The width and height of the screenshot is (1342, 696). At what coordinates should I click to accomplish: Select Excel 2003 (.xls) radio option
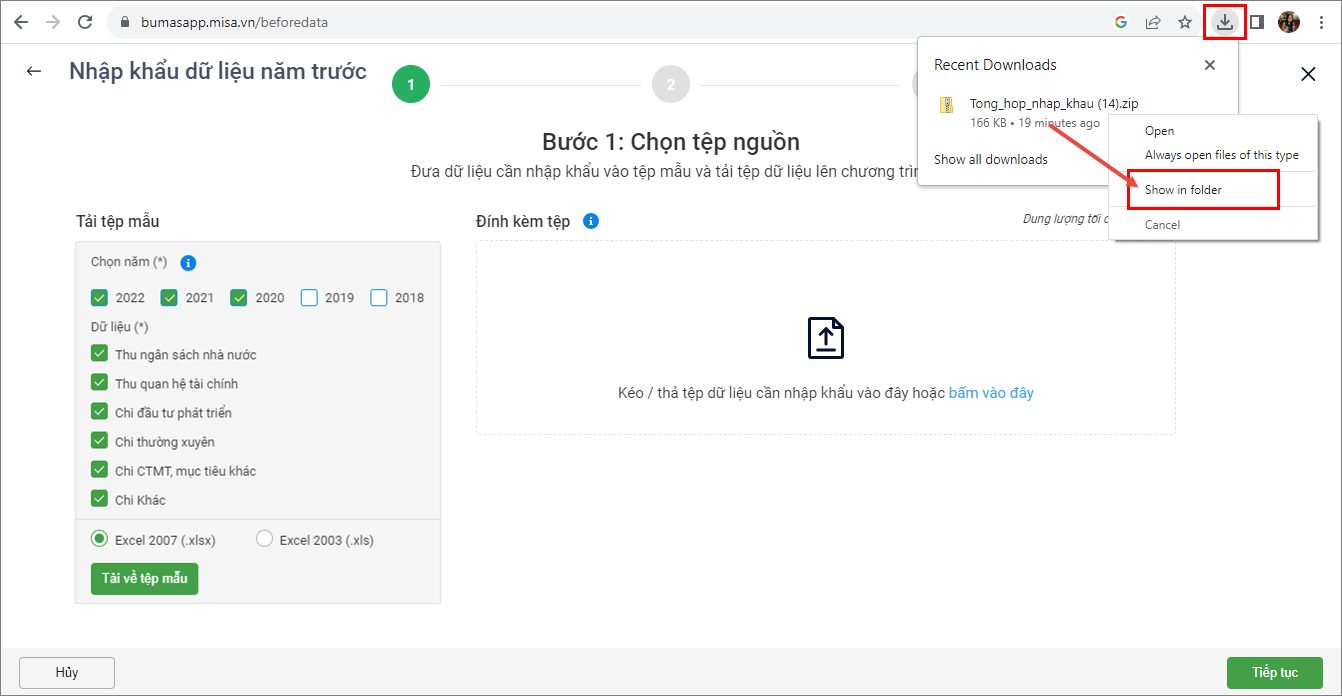coord(265,538)
